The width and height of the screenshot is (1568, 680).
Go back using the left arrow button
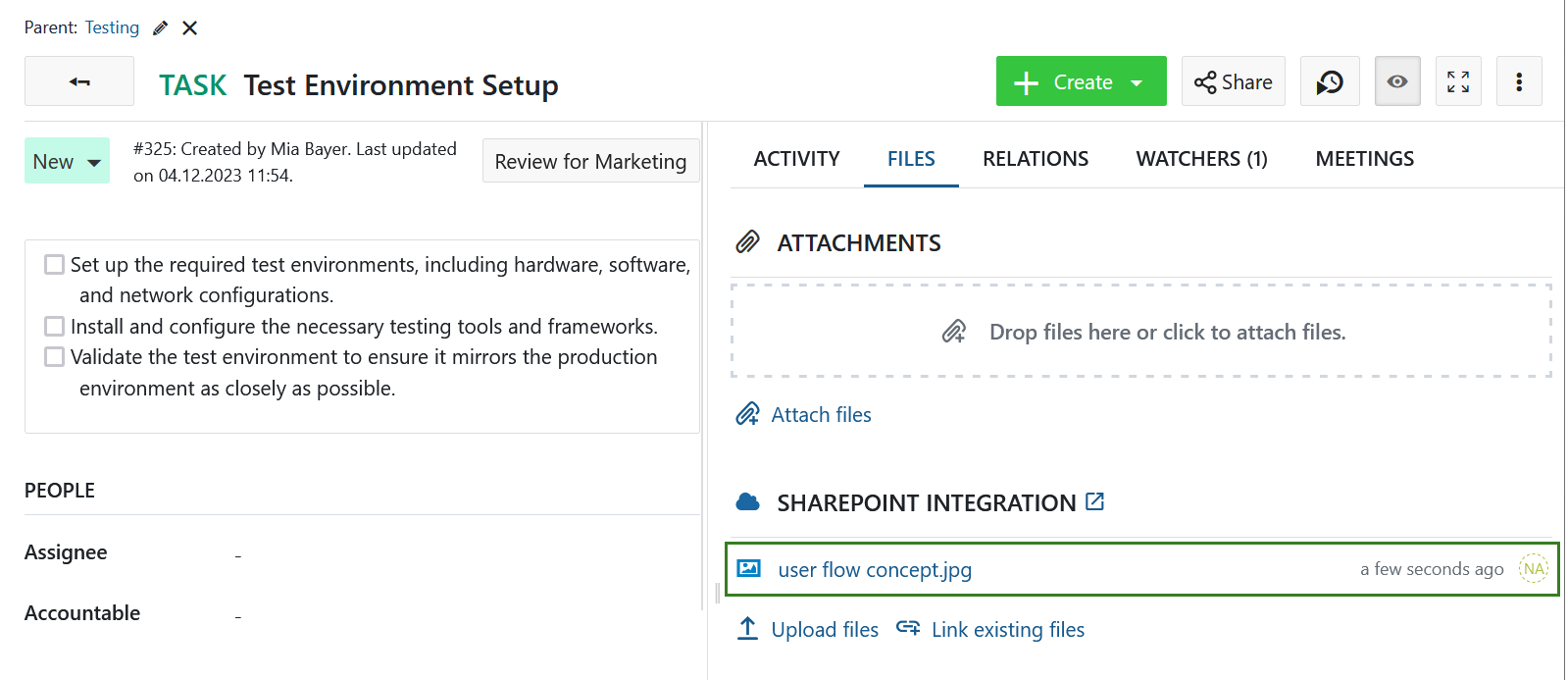(x=79, y=81)
